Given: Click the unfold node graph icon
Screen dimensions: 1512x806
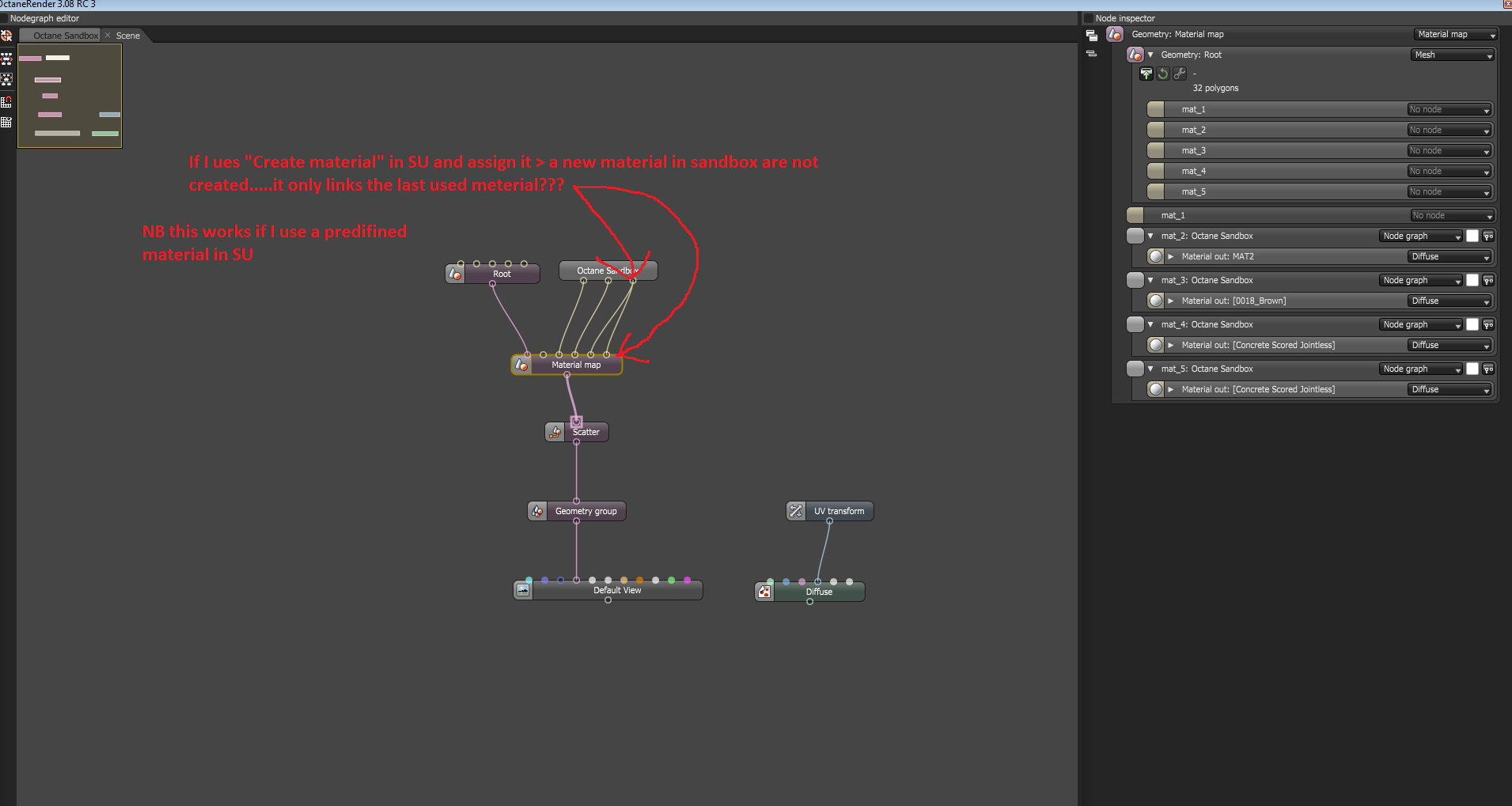Looking at the screenshot, I should tap(6, 59).
